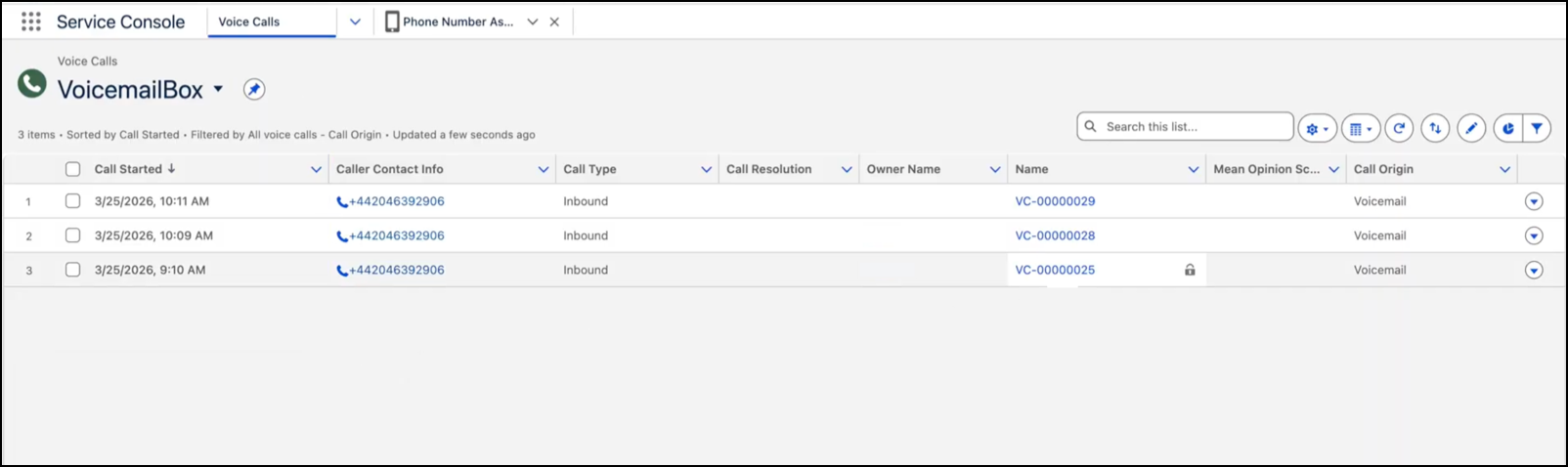Click Inbound in the VC-00000029 row
The width and height of the screenshot is (1568, 467).
pyautogui.click(x=586, y=201)
